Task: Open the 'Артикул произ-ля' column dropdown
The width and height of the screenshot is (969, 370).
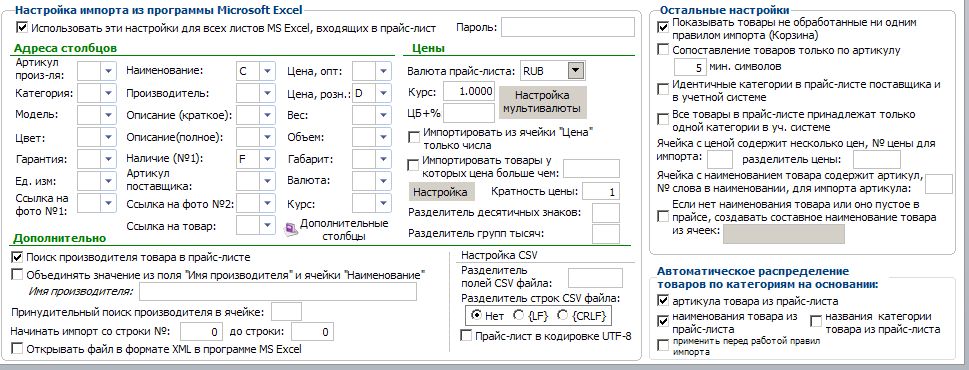Action: [108, 72]
